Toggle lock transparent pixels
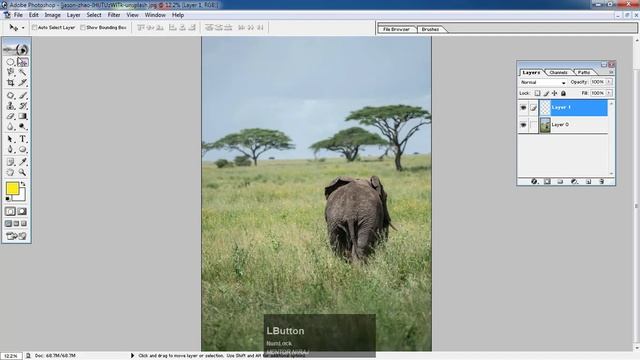This screenshot has height=360, width=640. point(538,93)
